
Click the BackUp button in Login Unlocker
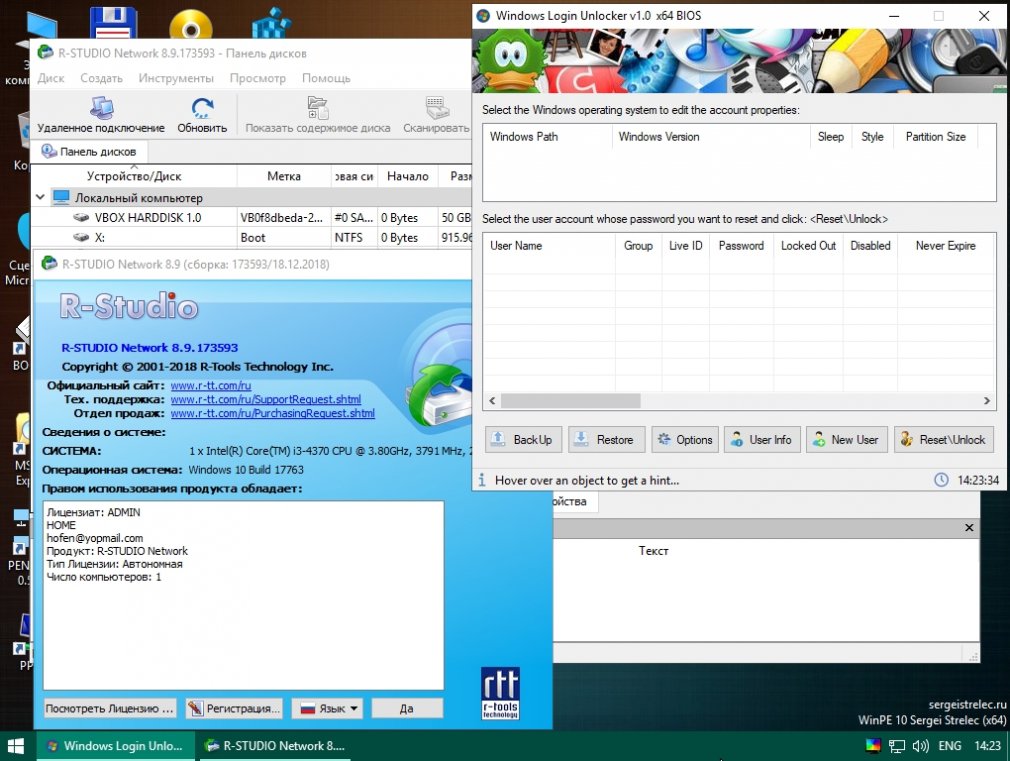click(523, 439)
